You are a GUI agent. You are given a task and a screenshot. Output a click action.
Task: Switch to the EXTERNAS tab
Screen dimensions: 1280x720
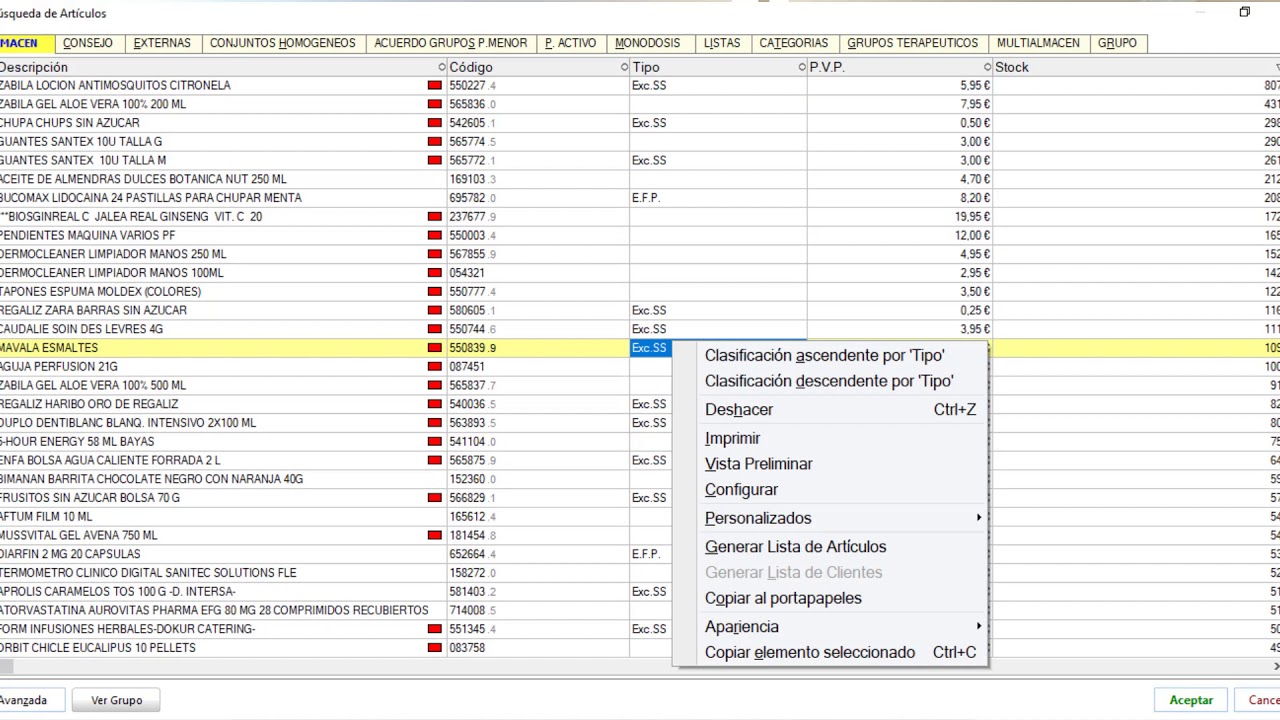(x=162, y=43)
